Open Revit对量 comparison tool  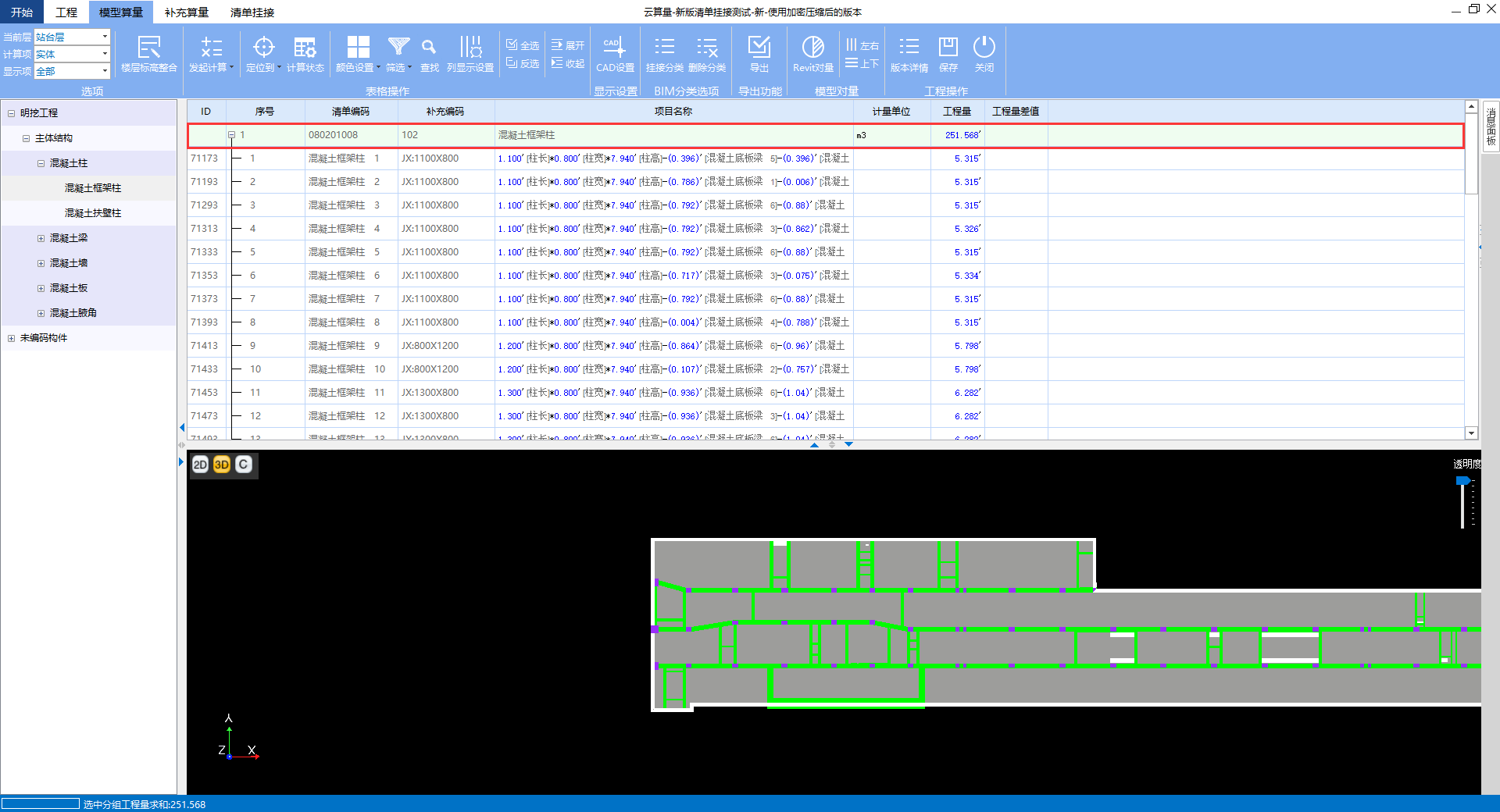(813, 53)
